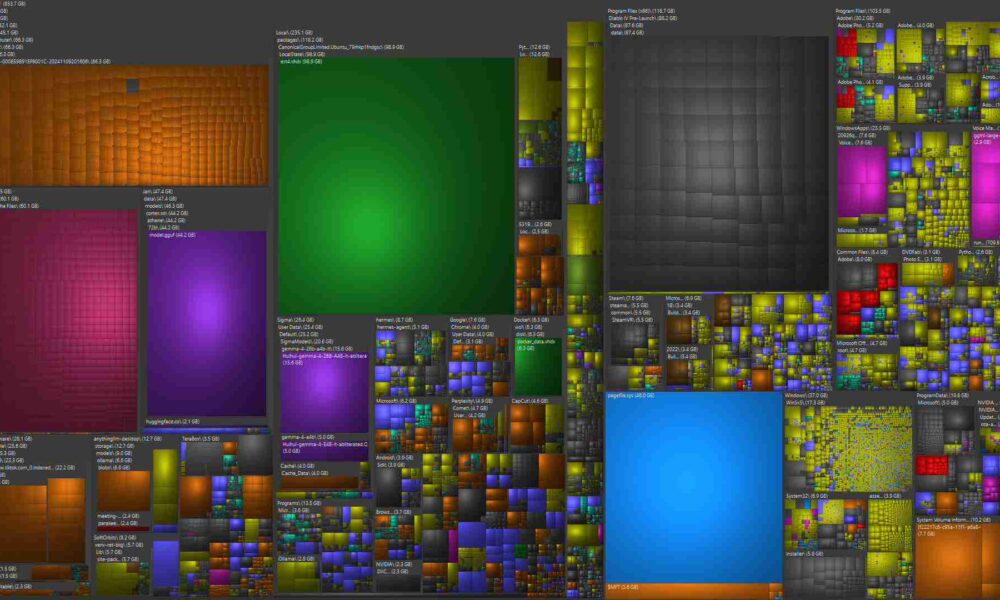Click the "System Volume Inform..." folder label
Viewport: 1000px width, 600px height.
coord(953,520)
